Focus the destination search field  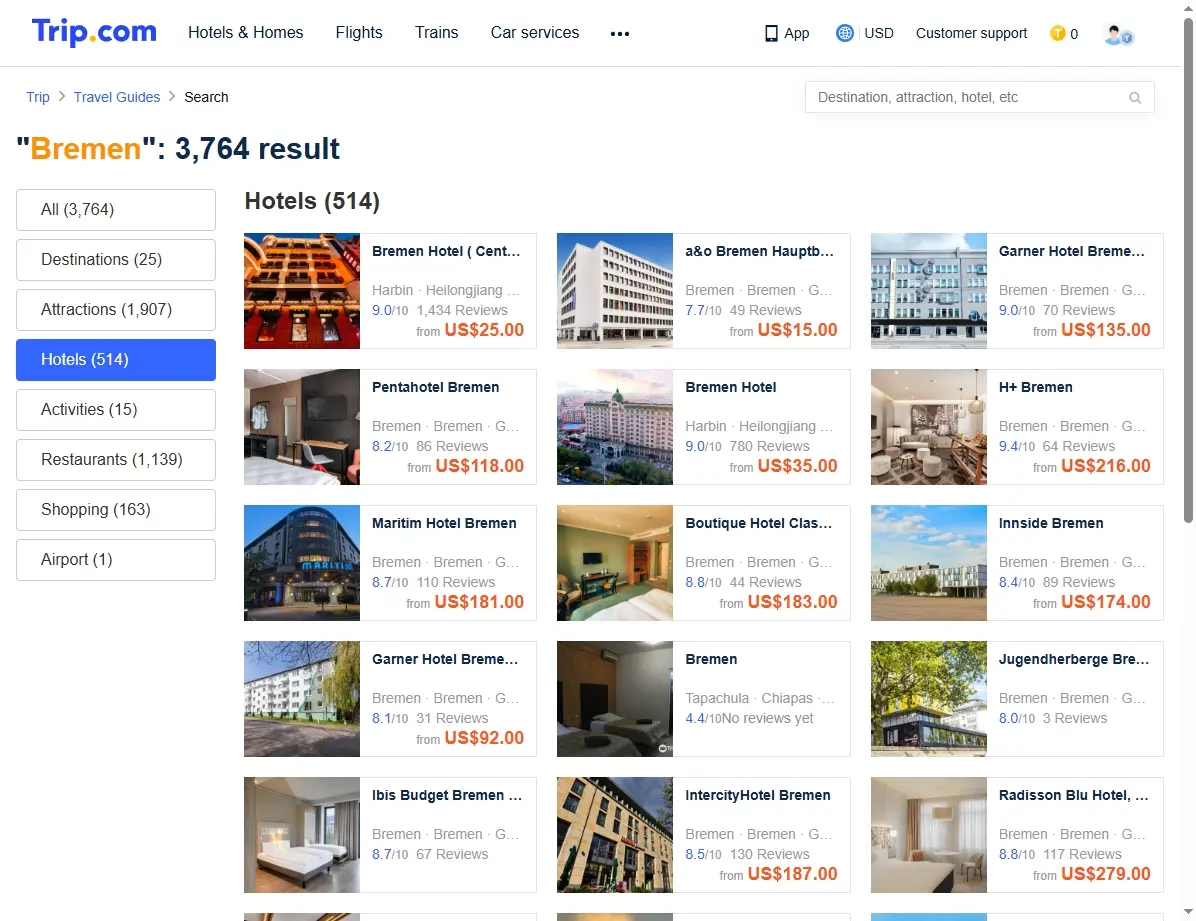pos(979,98)
